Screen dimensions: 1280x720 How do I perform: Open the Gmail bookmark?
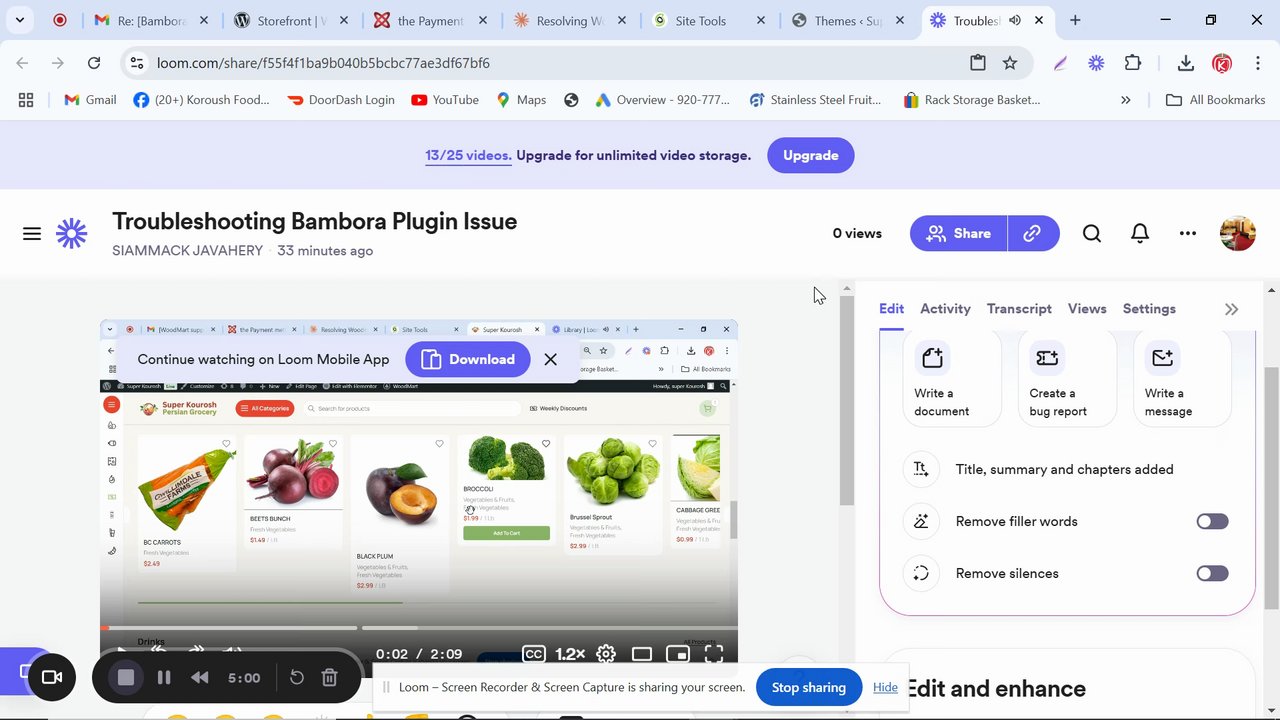point(90,100)
